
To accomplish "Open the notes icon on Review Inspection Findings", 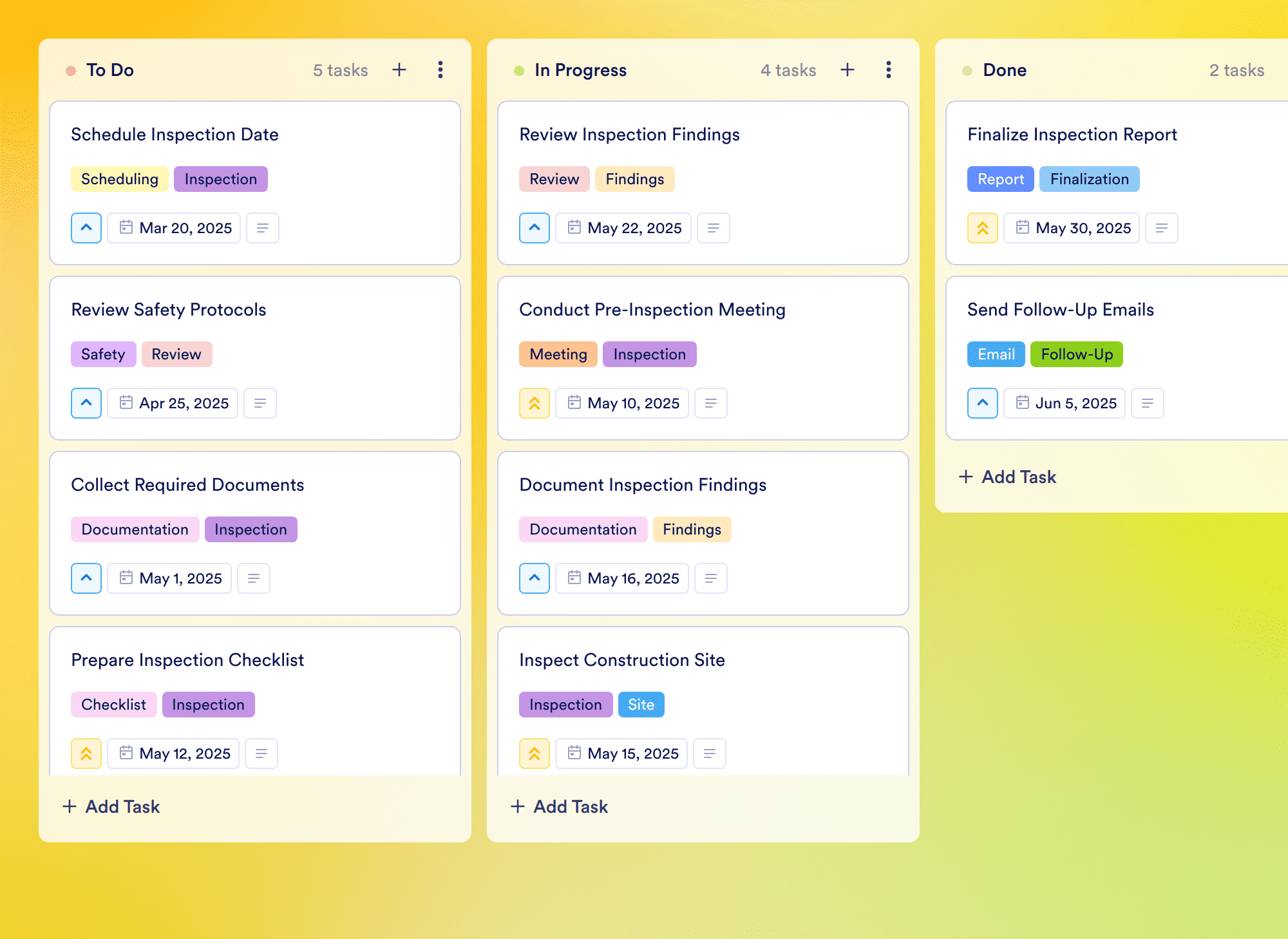I will (714, 228).
